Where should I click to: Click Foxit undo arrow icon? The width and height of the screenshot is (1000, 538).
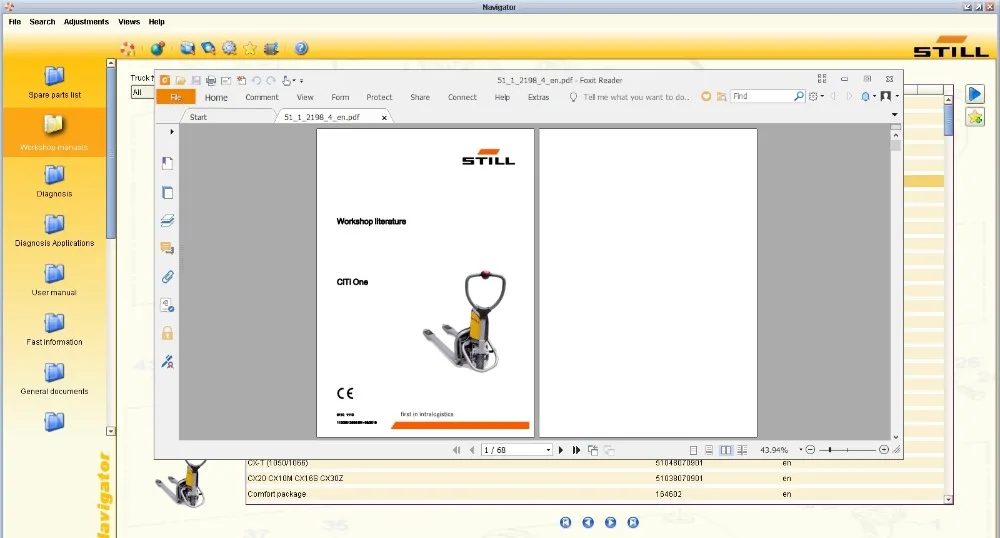click(256, 80)
